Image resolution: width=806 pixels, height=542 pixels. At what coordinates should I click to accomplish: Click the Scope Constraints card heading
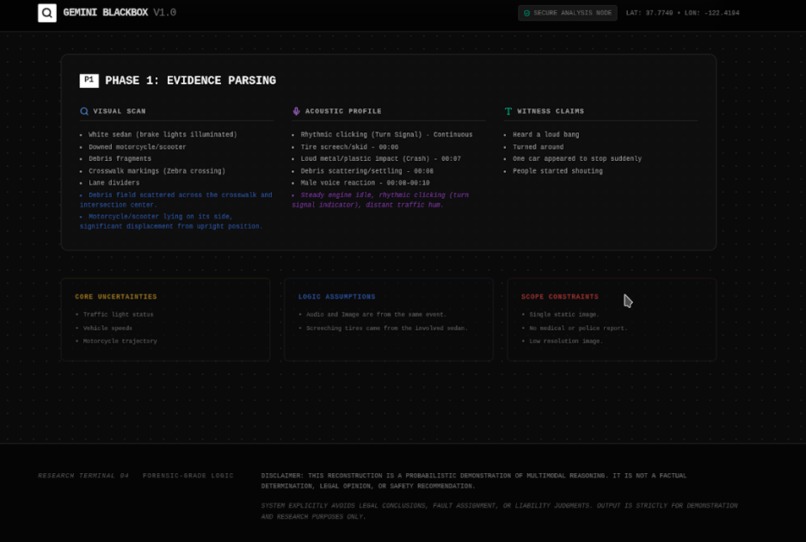(560, 297)
